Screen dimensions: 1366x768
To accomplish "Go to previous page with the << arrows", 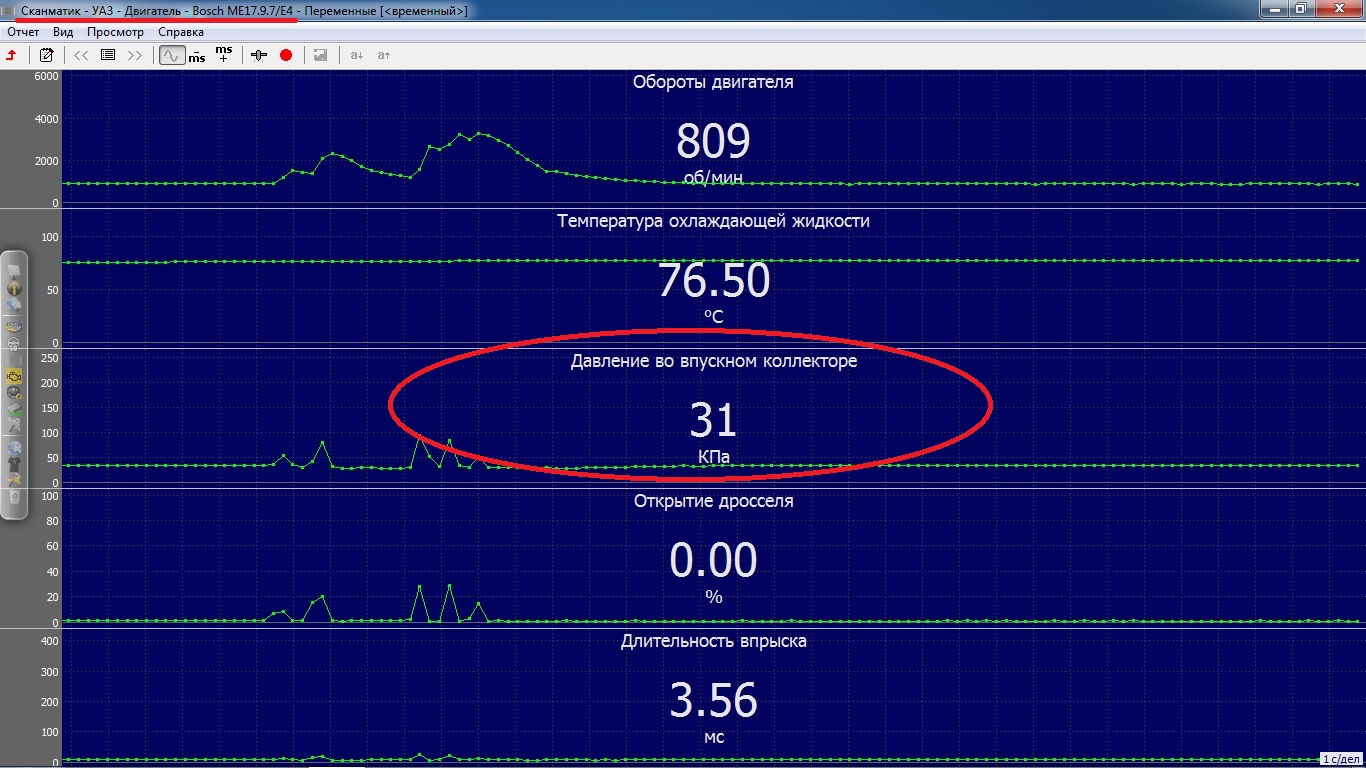I will 82,55.
